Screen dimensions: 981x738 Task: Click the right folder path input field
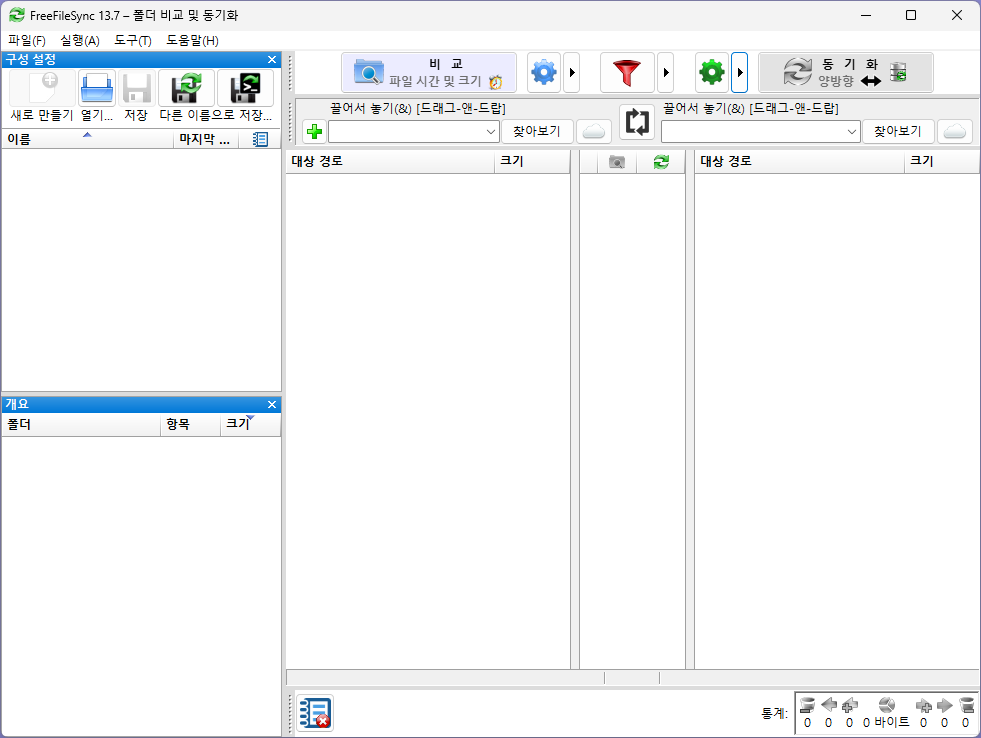coord(753,131)
